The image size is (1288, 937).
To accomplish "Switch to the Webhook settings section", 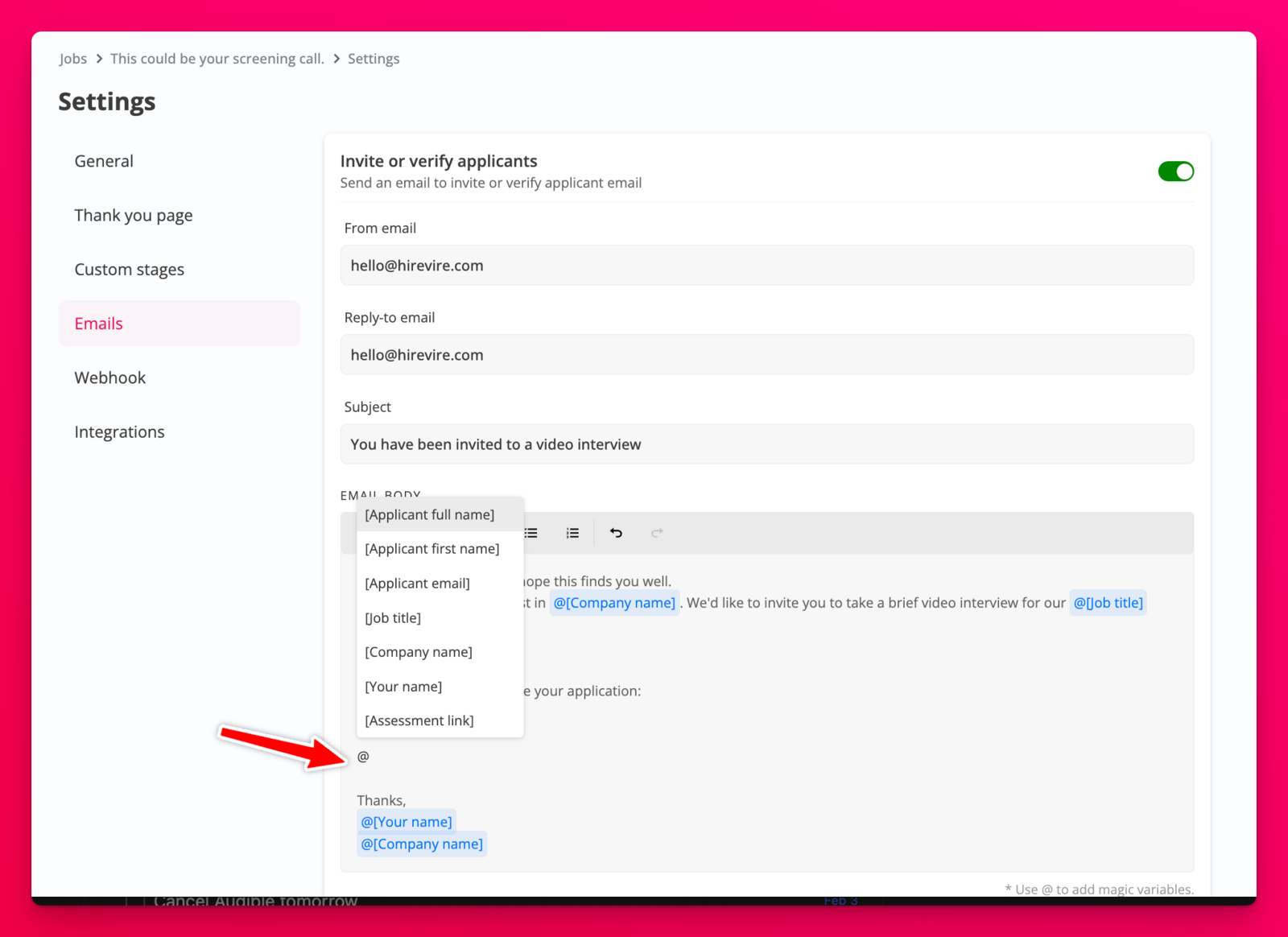I will pyautogui.click(x=109, y=377).
